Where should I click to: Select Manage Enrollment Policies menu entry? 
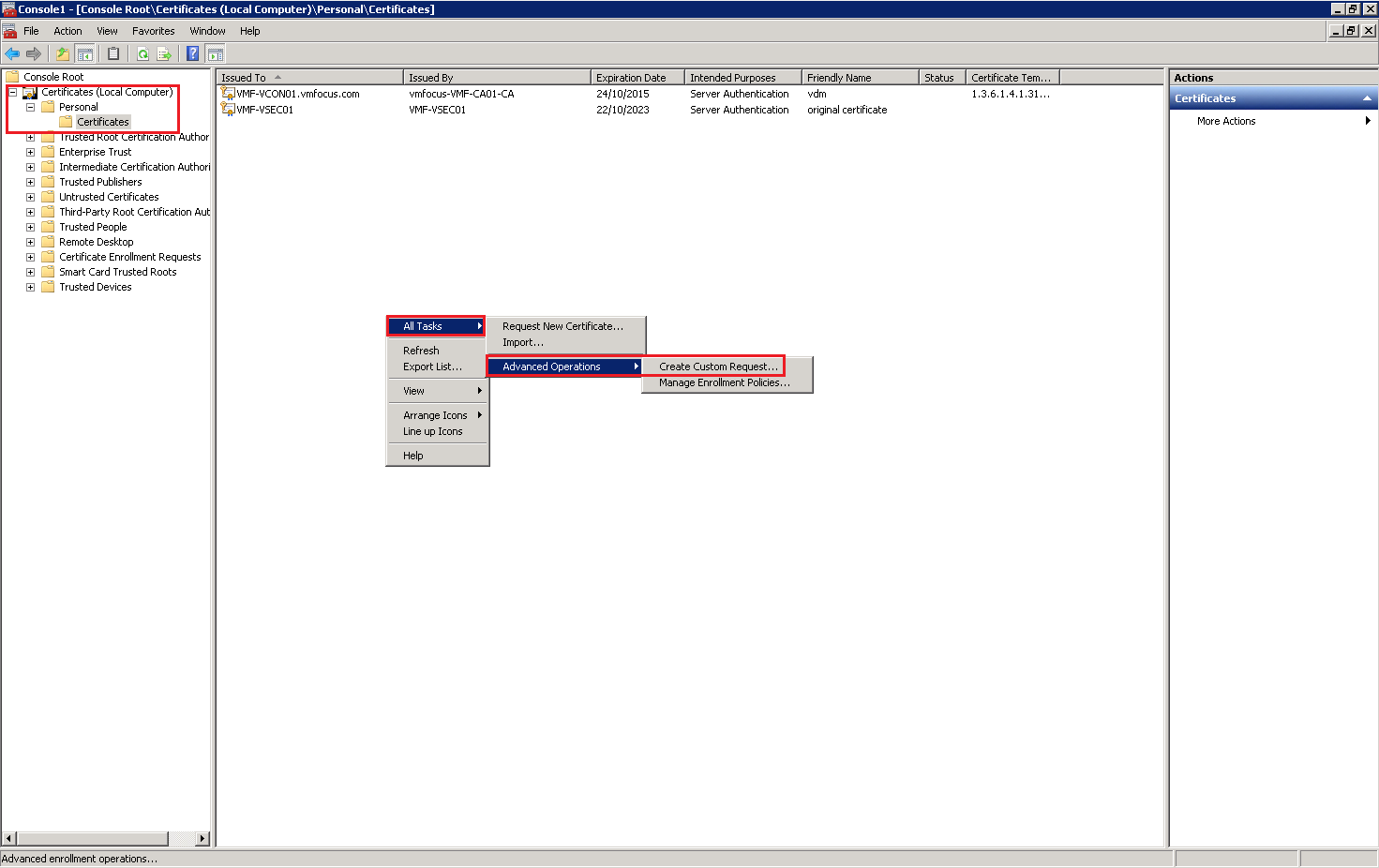pyautogui.click(x=724, y=382)
